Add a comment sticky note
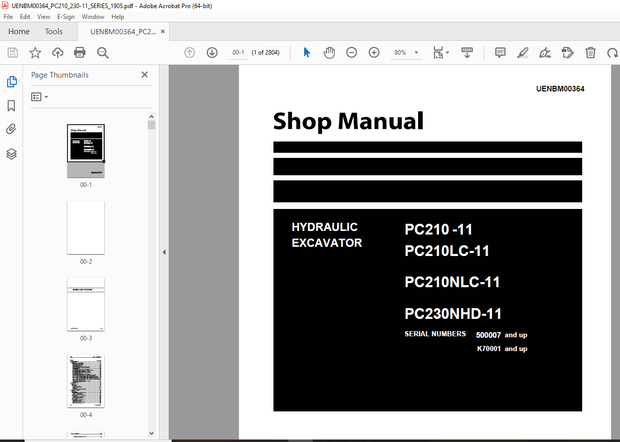Image resolution: width=620 pixels, height=442 pixels. [x=500, y=53]
